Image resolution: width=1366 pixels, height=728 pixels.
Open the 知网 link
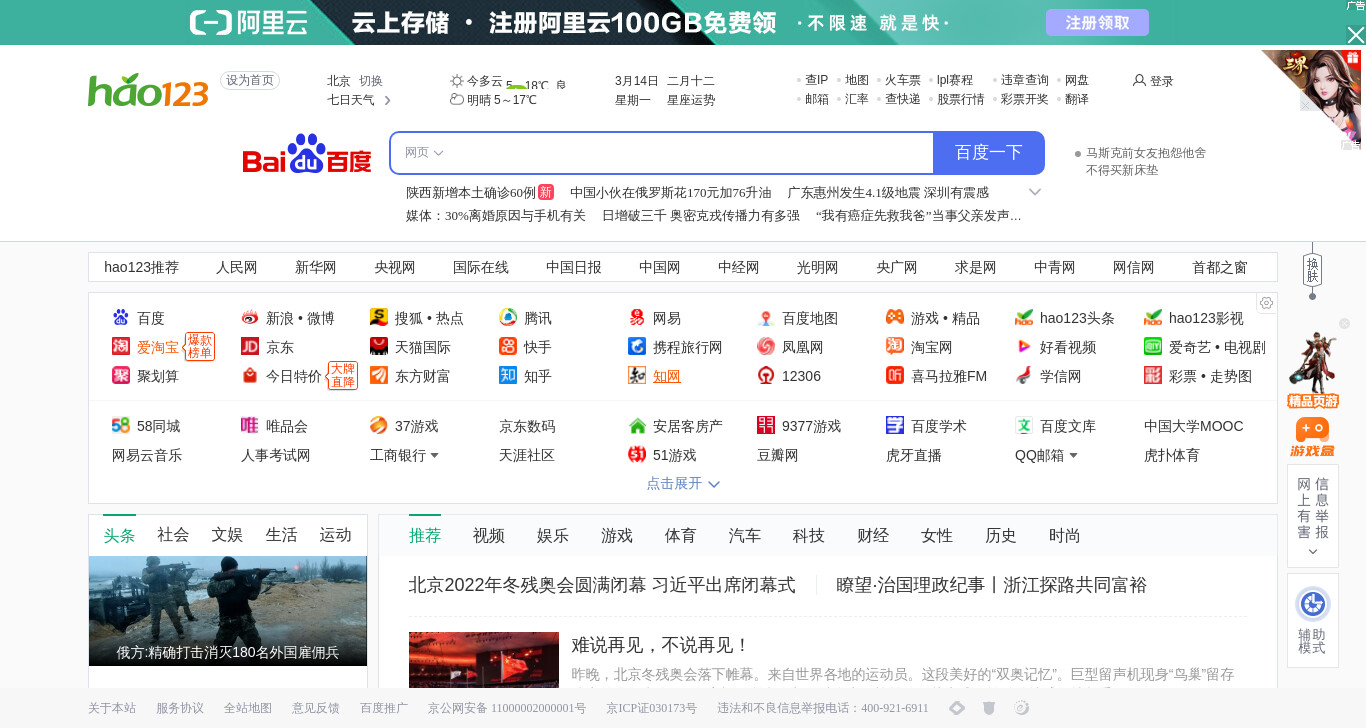[x=667, y=376]
